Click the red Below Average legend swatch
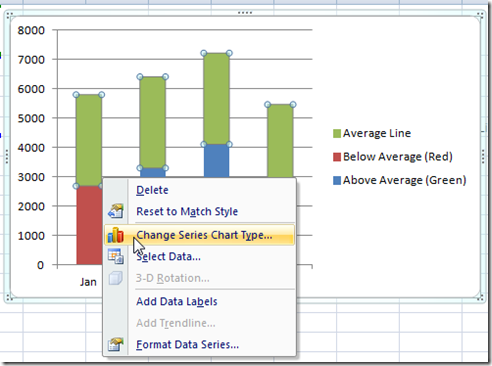This screenshot has height=366, width=492. point(337,157)
